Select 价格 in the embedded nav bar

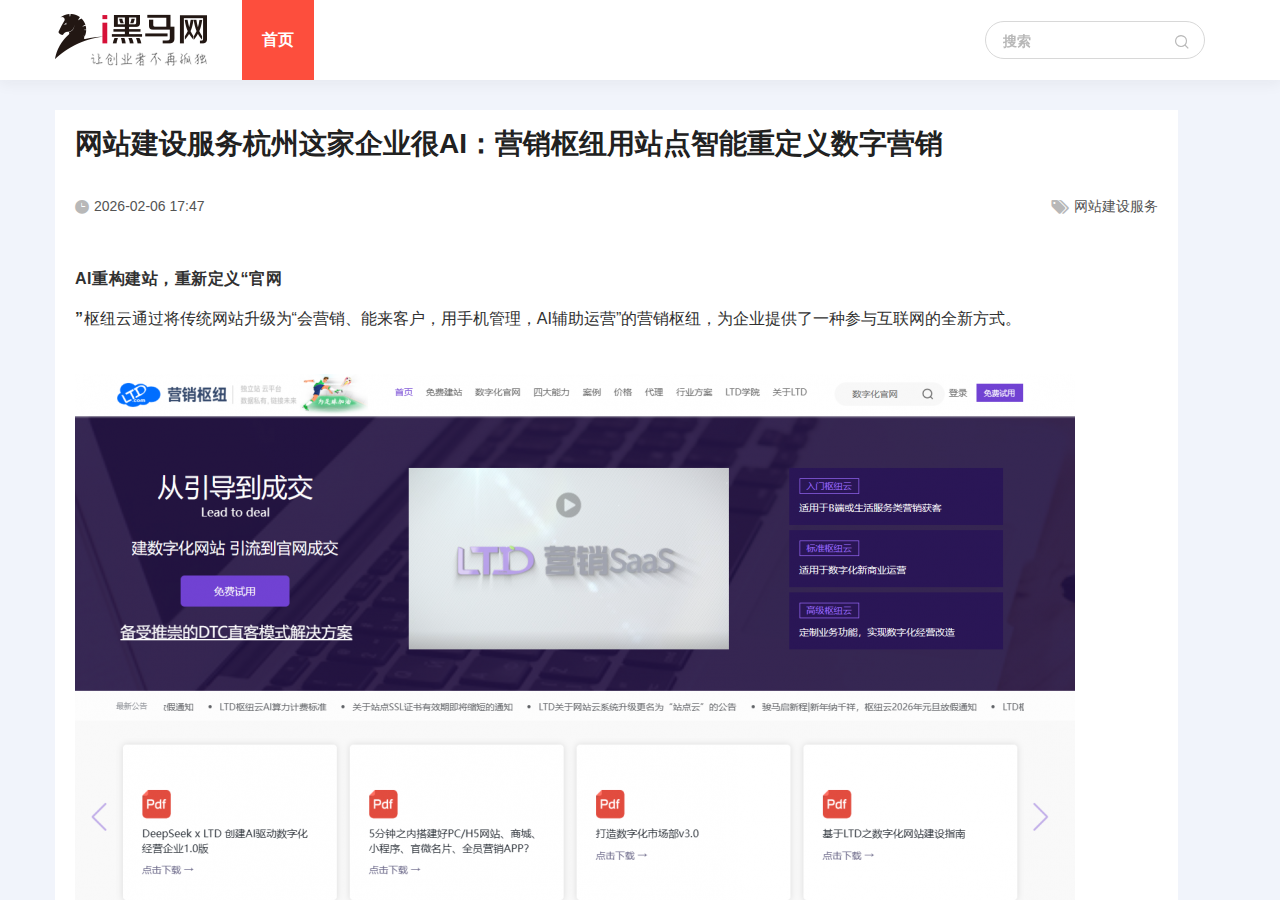click(x=623, y=393)
